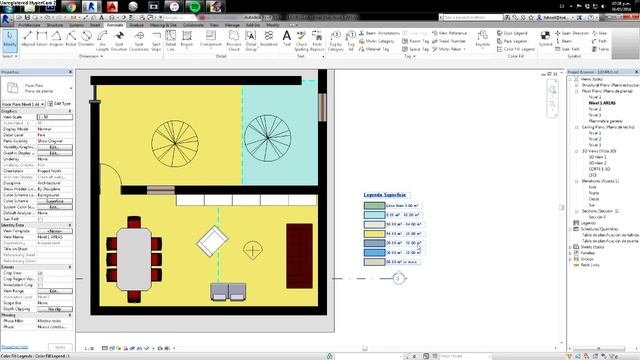The height and width of the screenshot is (360, 640).
Task: Switch to the Analyze ribbon tab
Action: (x=136, y=25)
